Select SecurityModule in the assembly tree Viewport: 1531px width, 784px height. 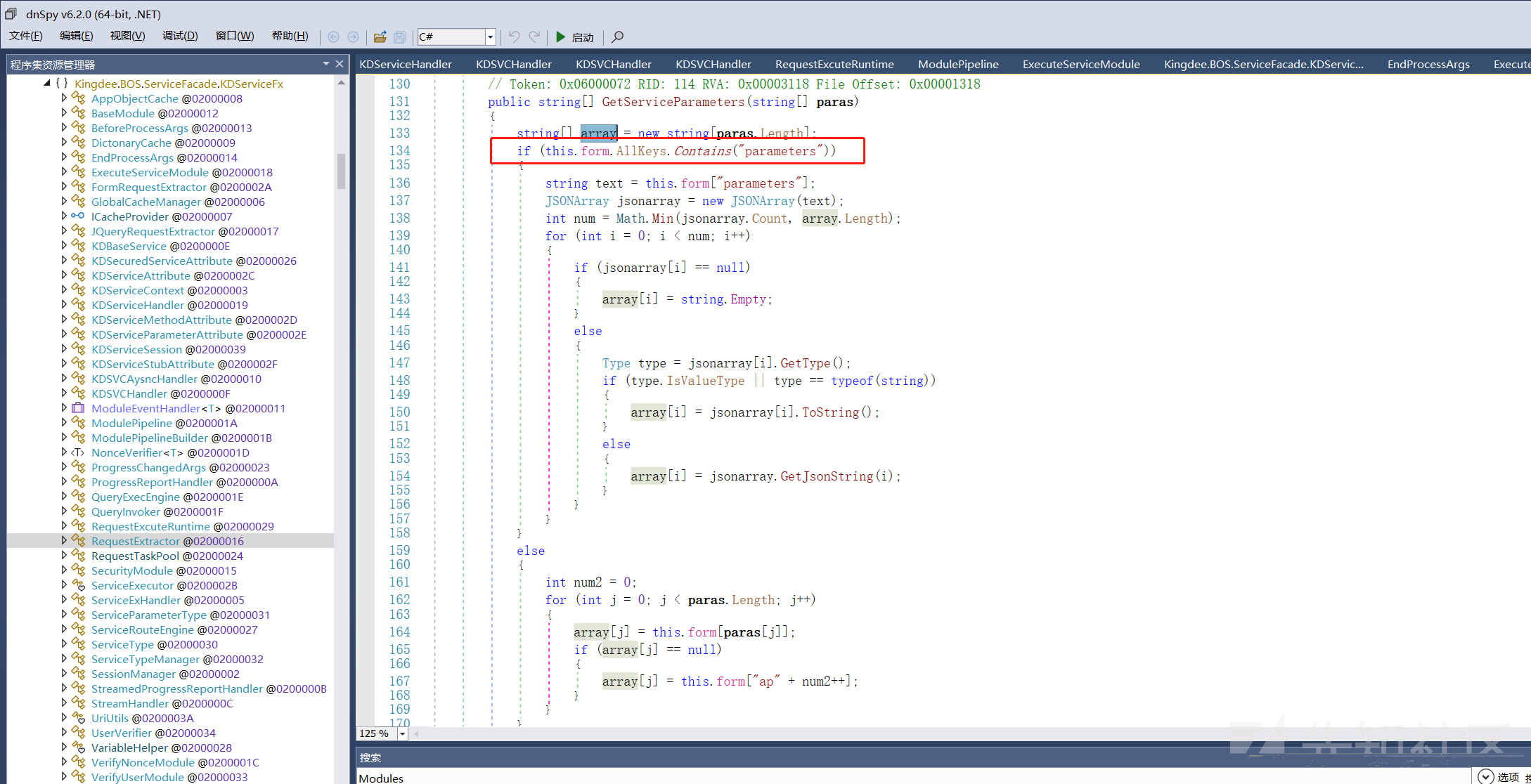131,570
